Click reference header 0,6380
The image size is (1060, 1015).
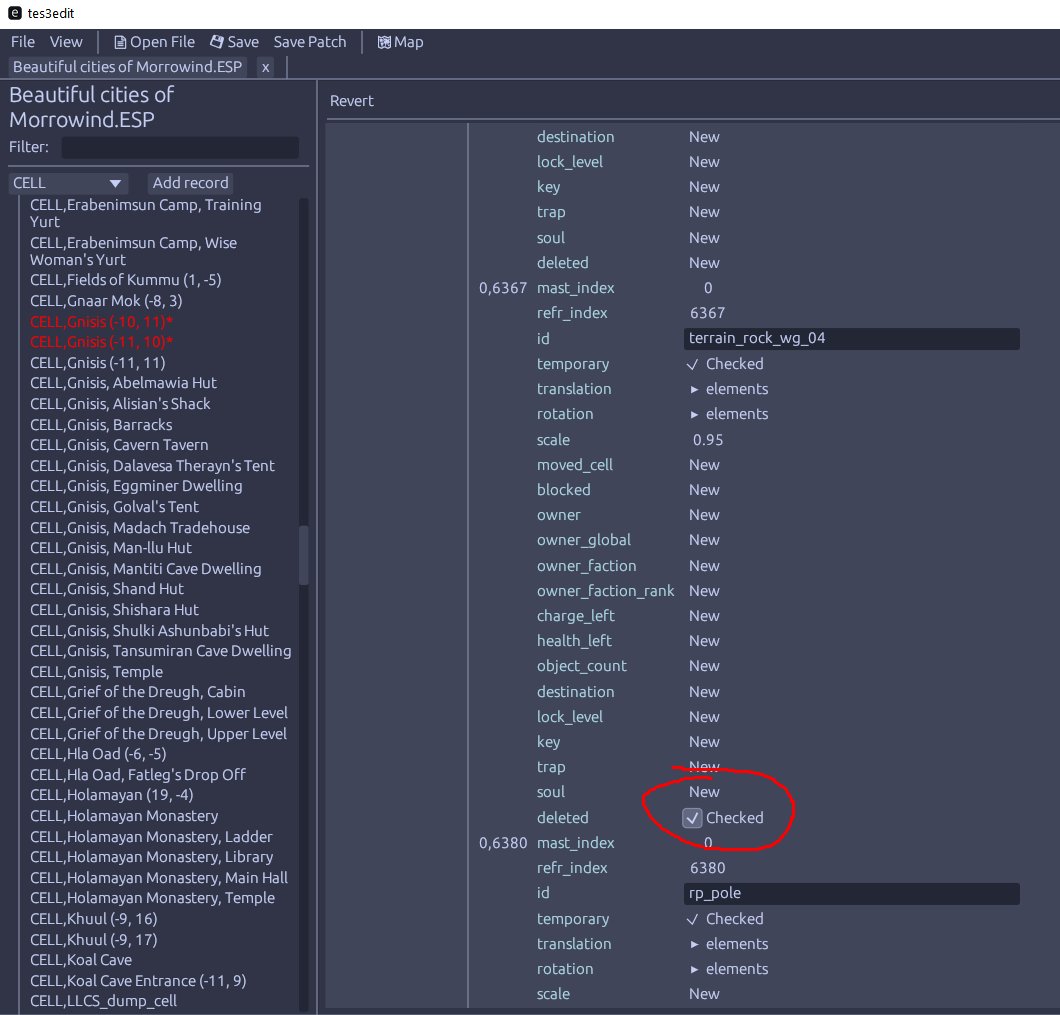point(502,843)
